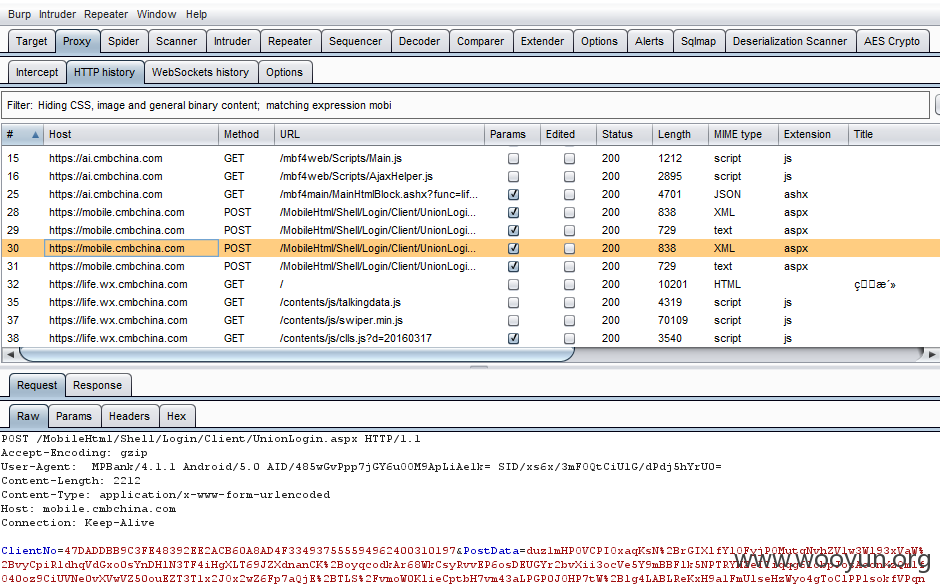Toggle Edited checkbox for request 16

[570, 176]
